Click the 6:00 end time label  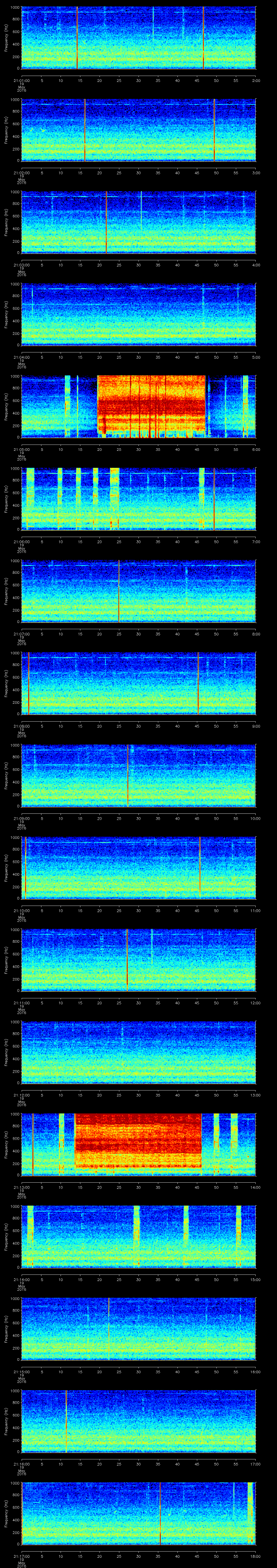tap(256, 450)
